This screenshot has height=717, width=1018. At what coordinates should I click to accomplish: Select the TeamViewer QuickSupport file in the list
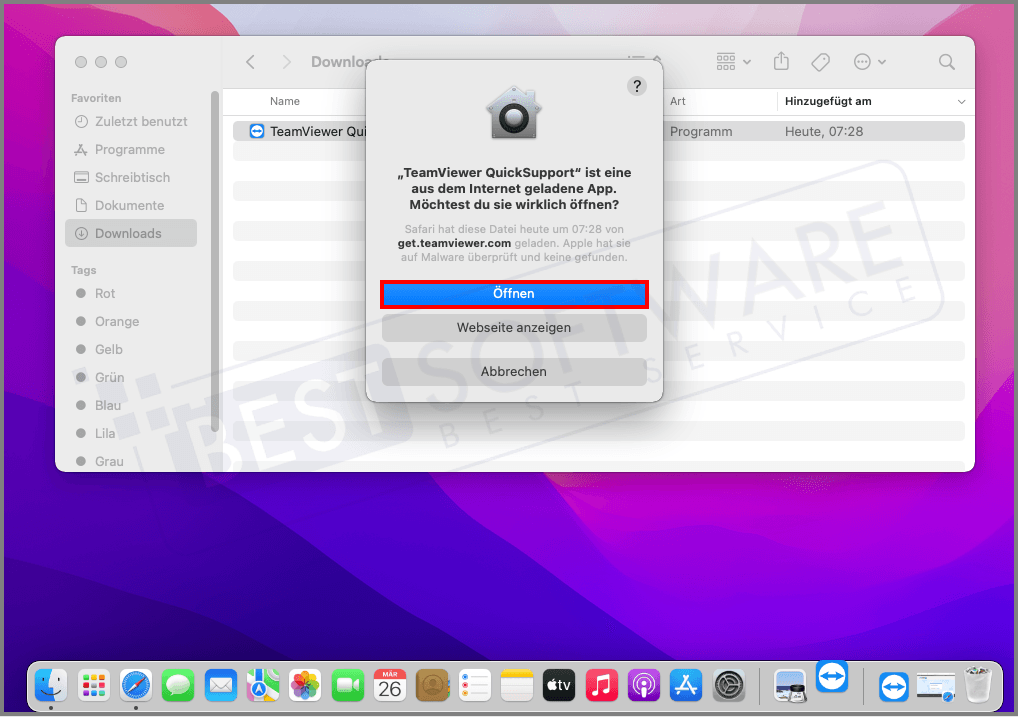click(x=300, y=131)
